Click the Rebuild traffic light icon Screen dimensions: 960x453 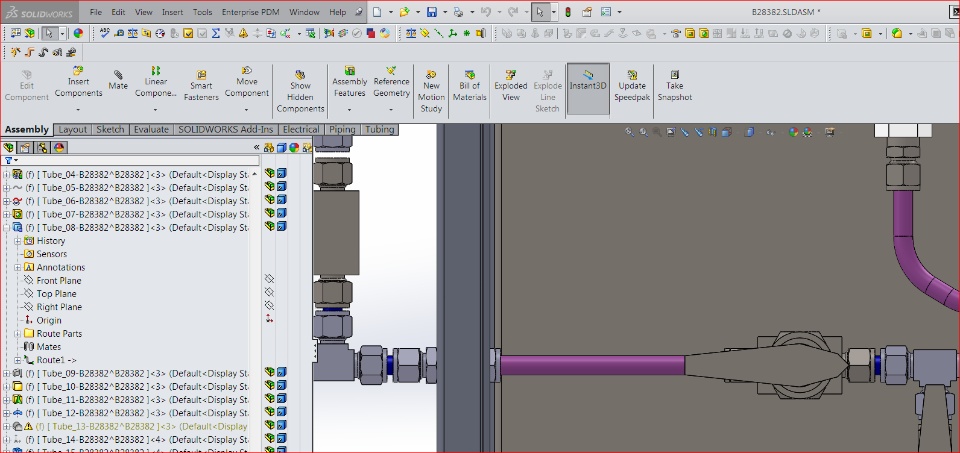click(x=568, y=13)
